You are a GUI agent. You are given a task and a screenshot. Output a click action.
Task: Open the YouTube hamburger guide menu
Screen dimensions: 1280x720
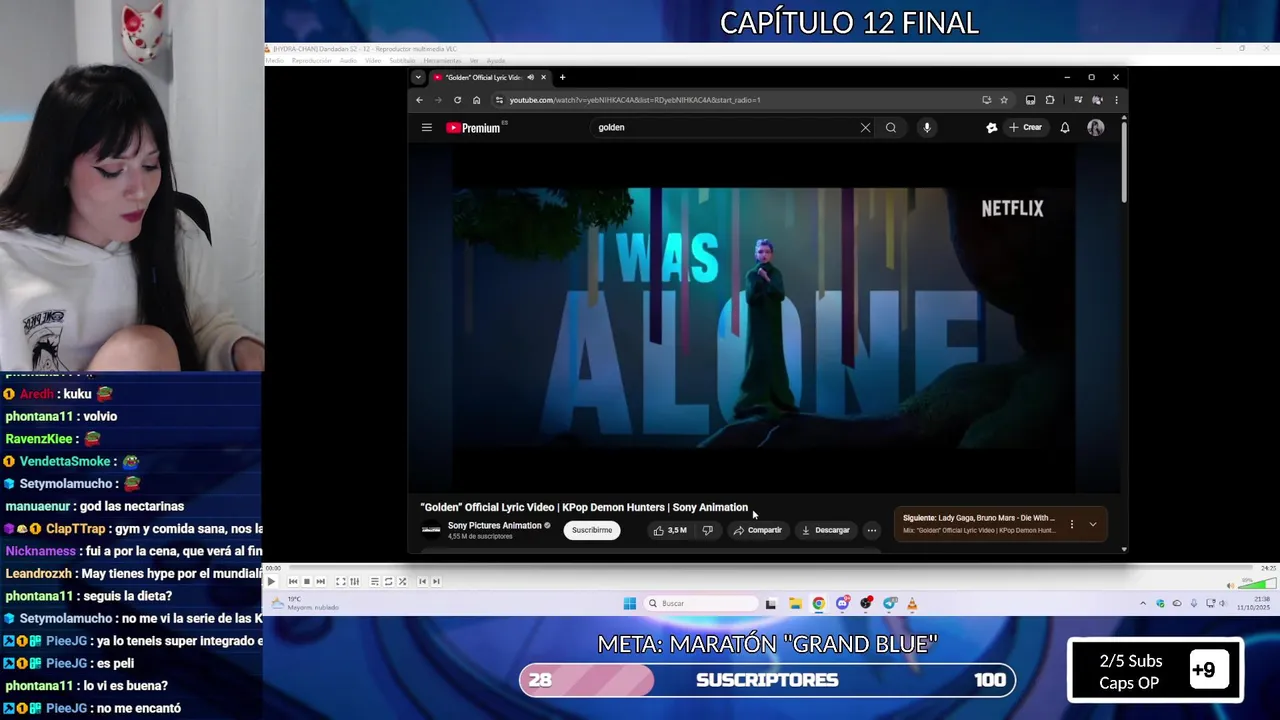pyautogui.click(x=427, y=127)
